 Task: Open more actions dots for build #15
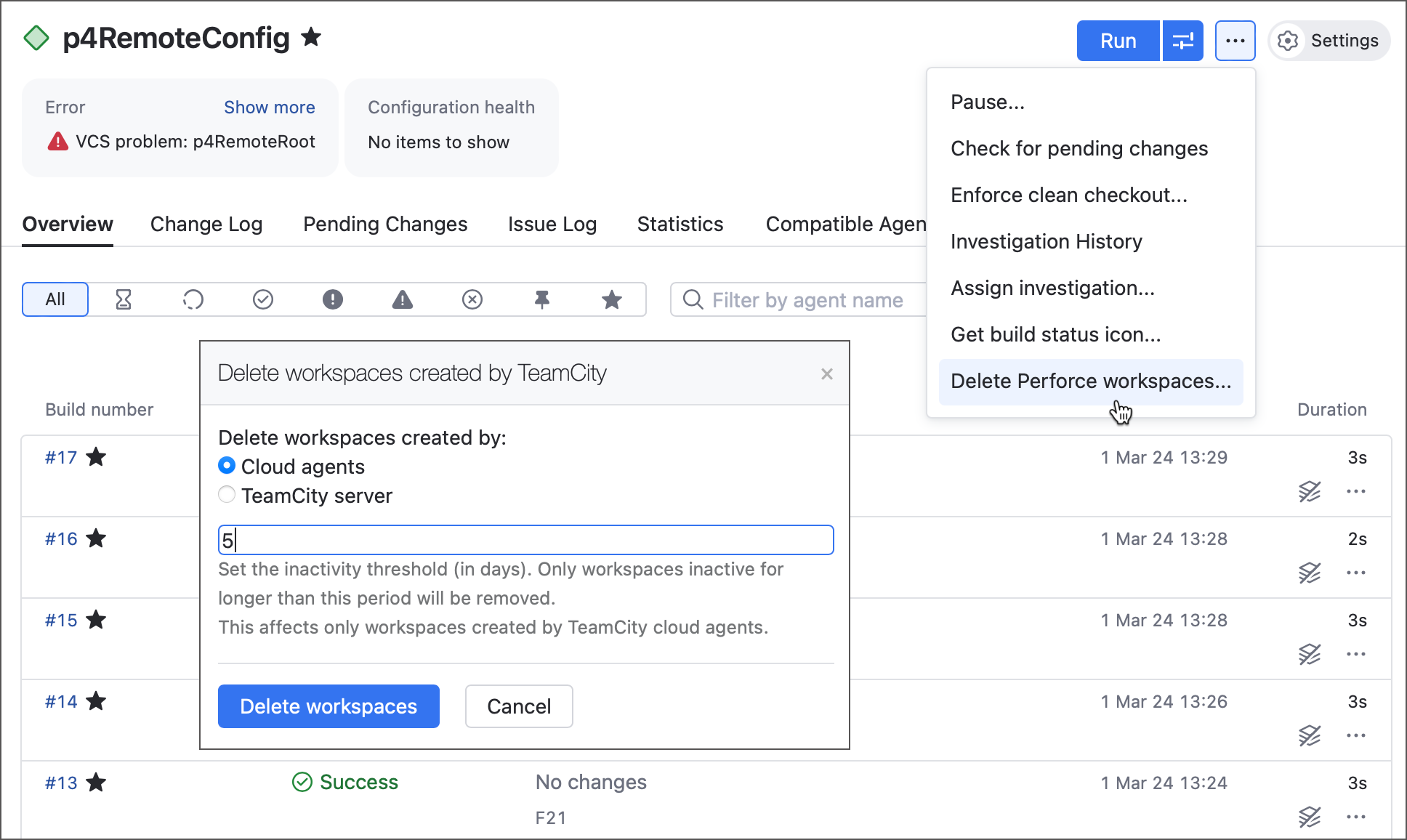[x=1356, y=654]
